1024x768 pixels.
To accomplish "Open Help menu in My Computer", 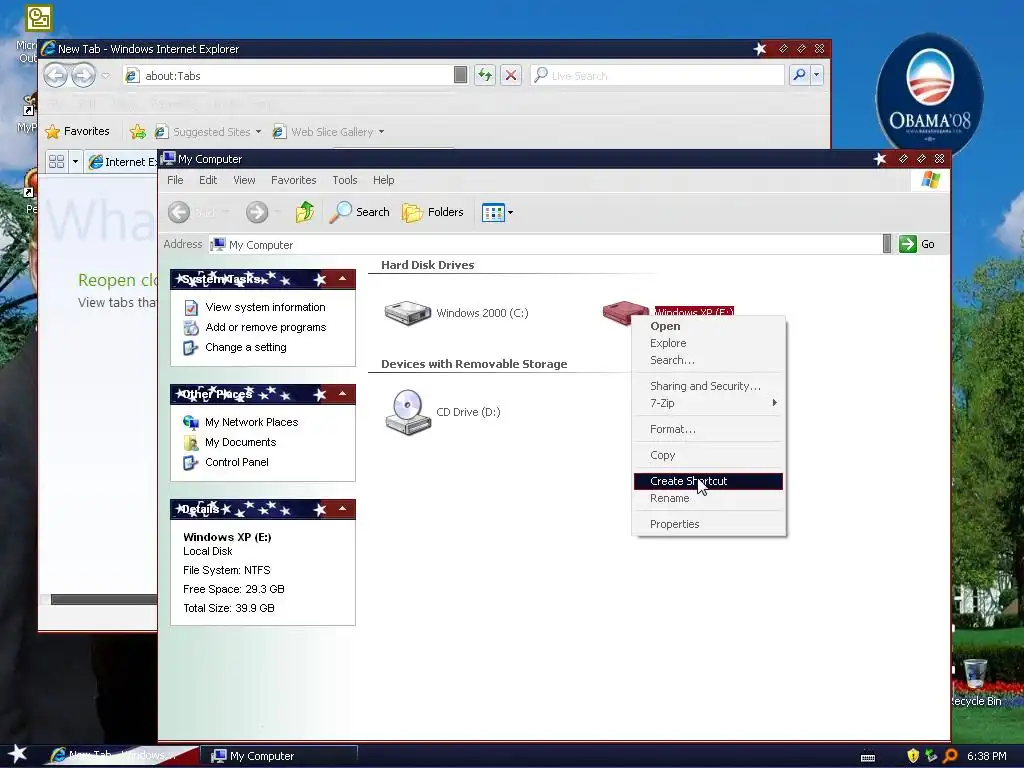I will pyautogui.click(x=383, y=180).
